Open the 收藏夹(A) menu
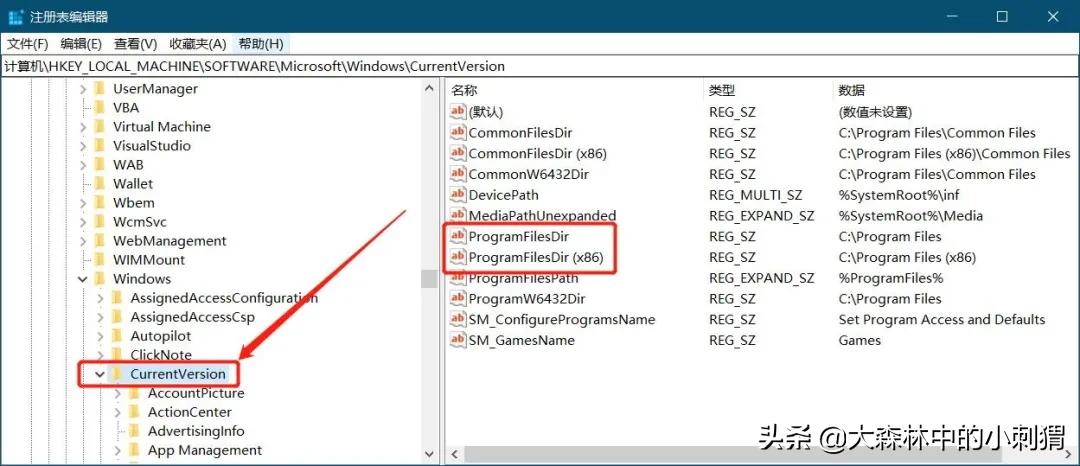Viewport: 1080px width, 466px height. 198,44
